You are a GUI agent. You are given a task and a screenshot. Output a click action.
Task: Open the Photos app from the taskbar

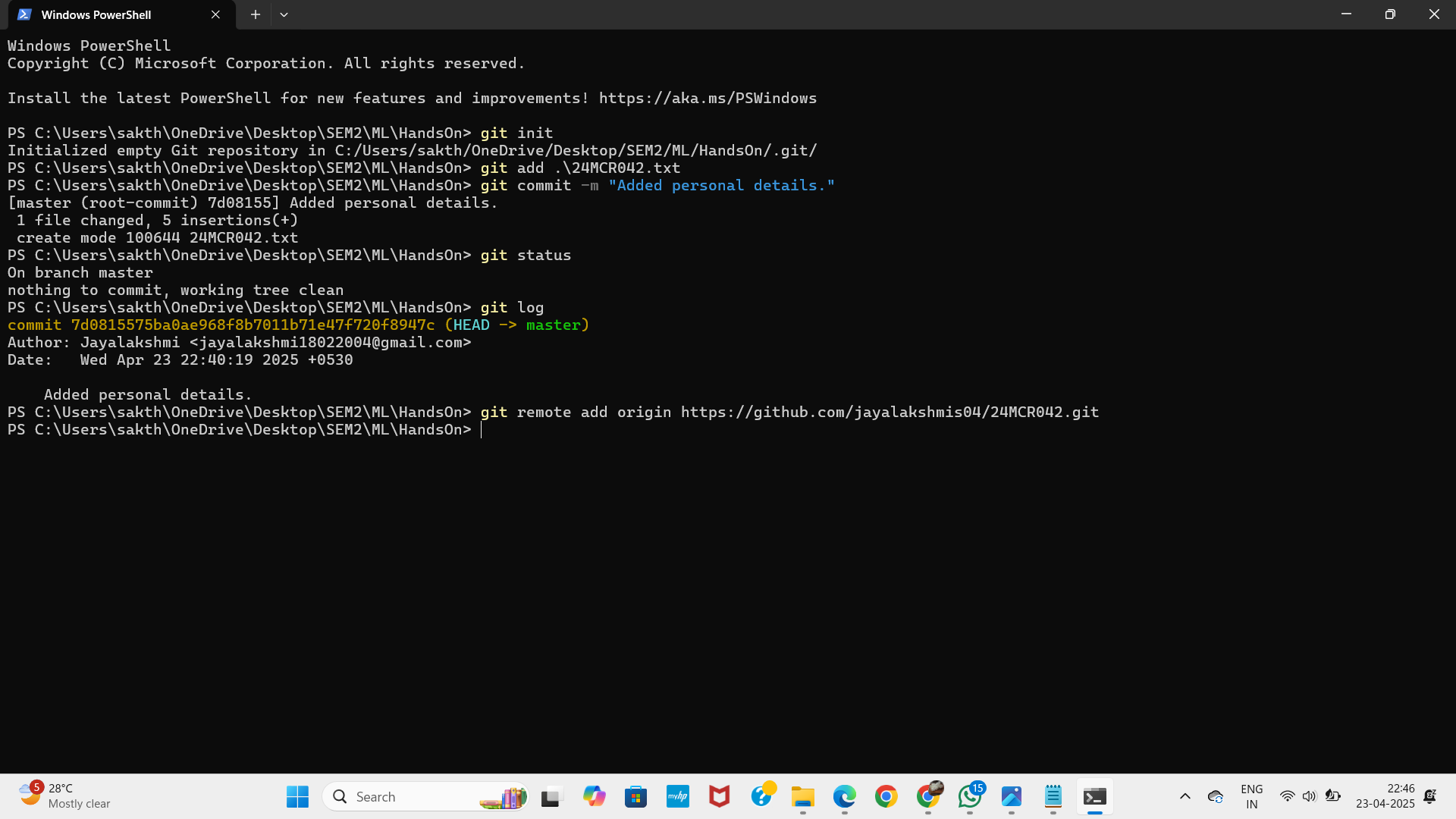[1012, 796]
